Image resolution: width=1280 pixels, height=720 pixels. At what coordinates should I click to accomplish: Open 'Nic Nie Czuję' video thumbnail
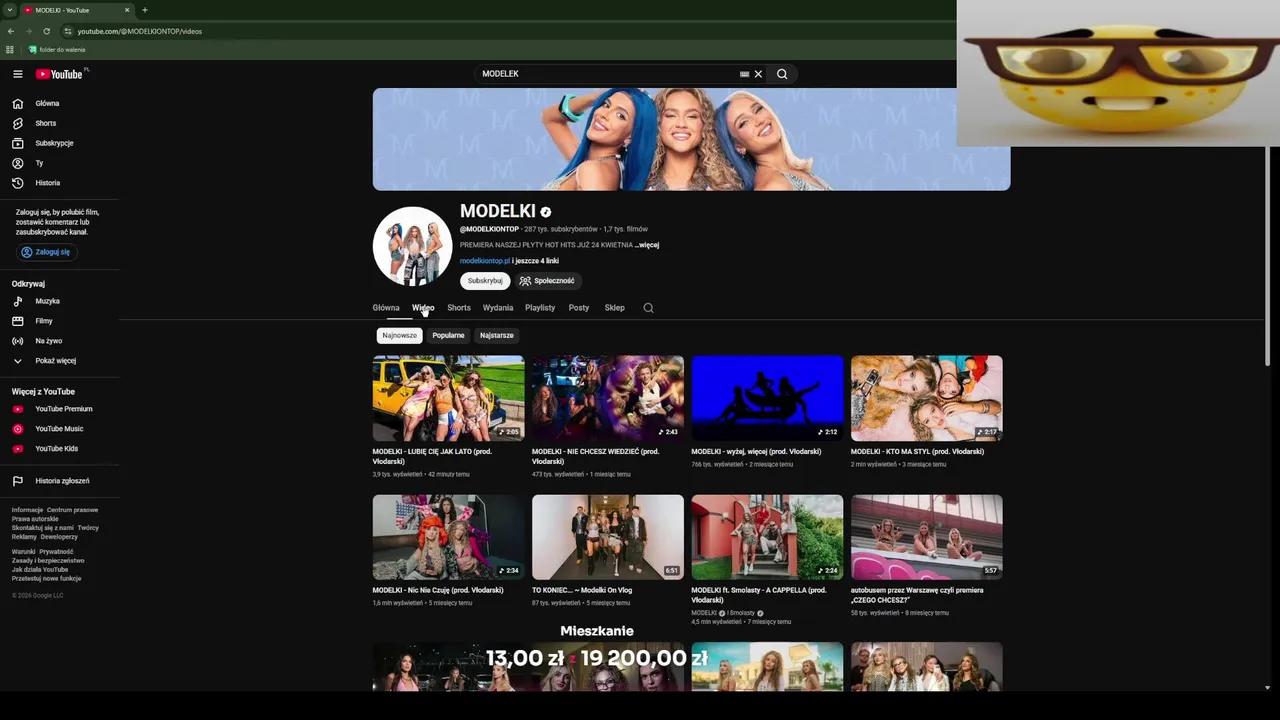click(x=448, y=537)
